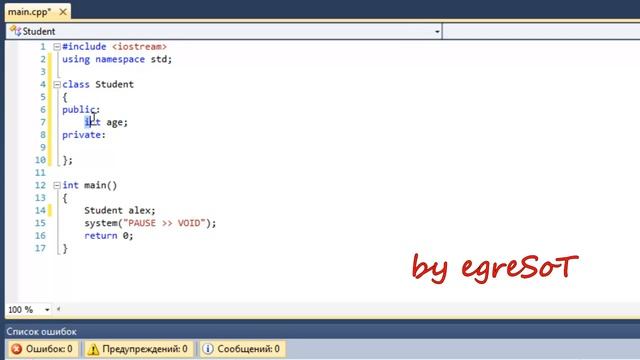Open the Student class scope dropdown
Screen dimensions: 640x360
click(437, 31)
